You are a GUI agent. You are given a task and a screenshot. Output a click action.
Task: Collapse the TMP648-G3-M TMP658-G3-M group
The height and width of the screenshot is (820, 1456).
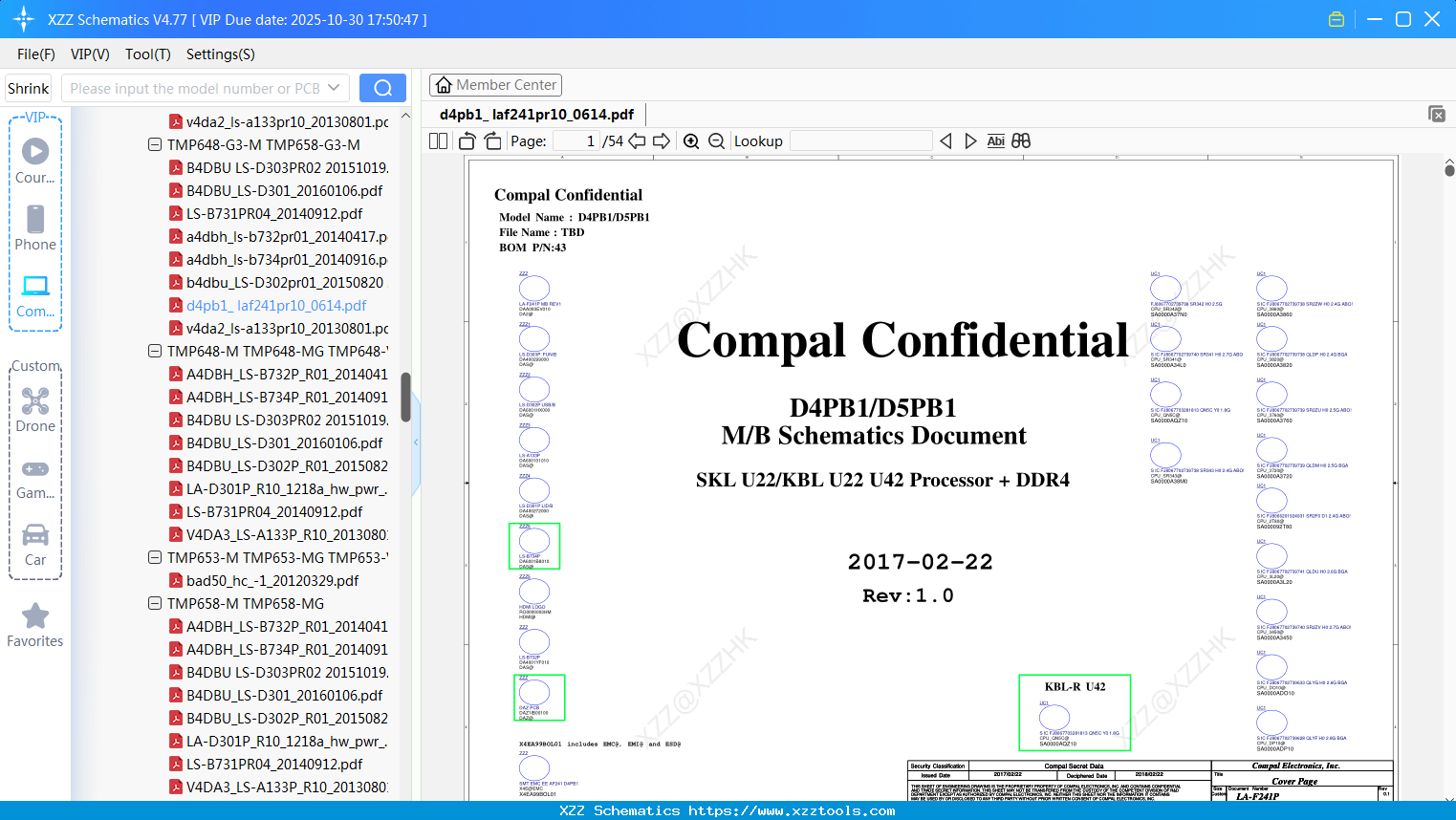click(x=154, y=144)
